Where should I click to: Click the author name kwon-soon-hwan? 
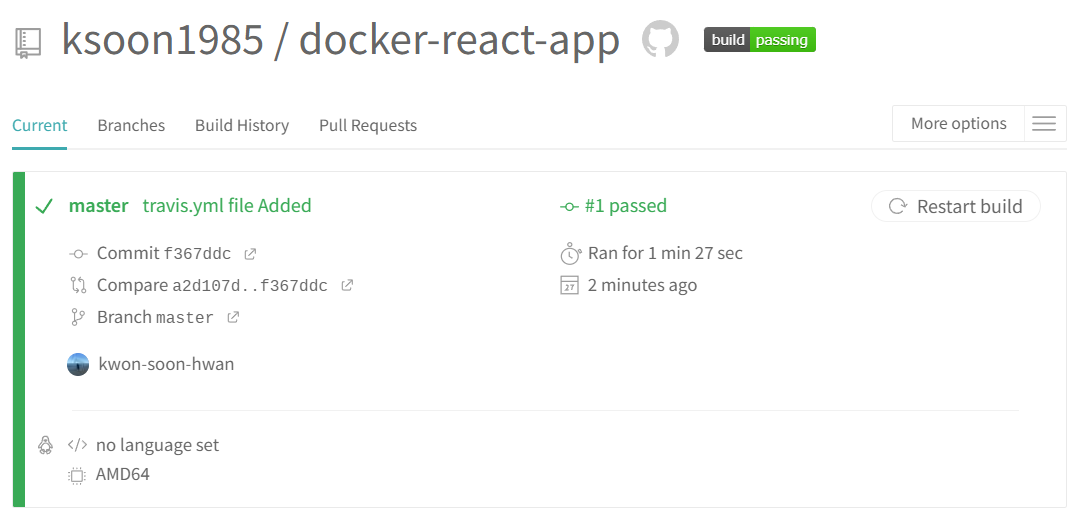click(166, 364)
